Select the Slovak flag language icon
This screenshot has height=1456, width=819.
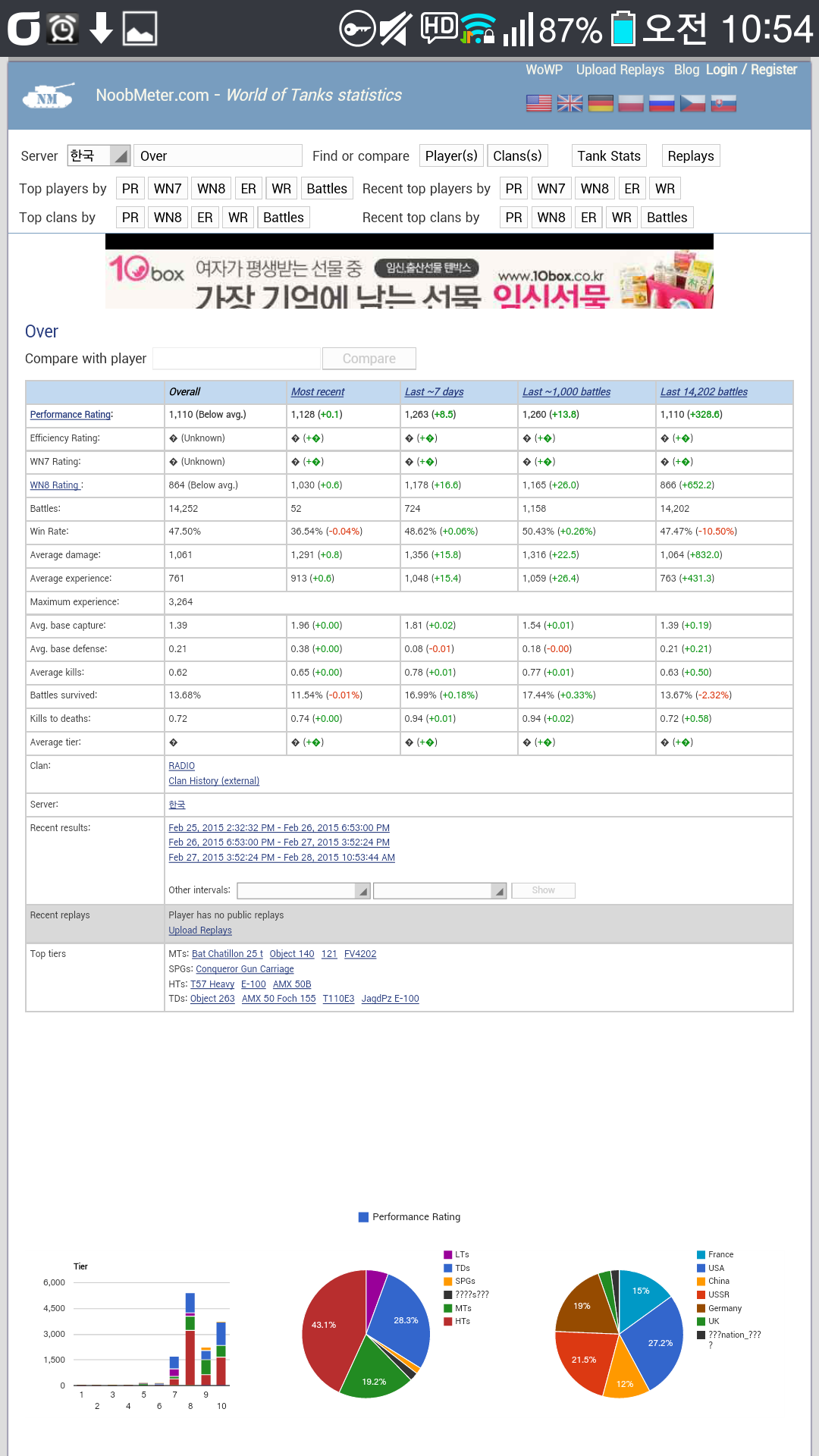[723, 103]
